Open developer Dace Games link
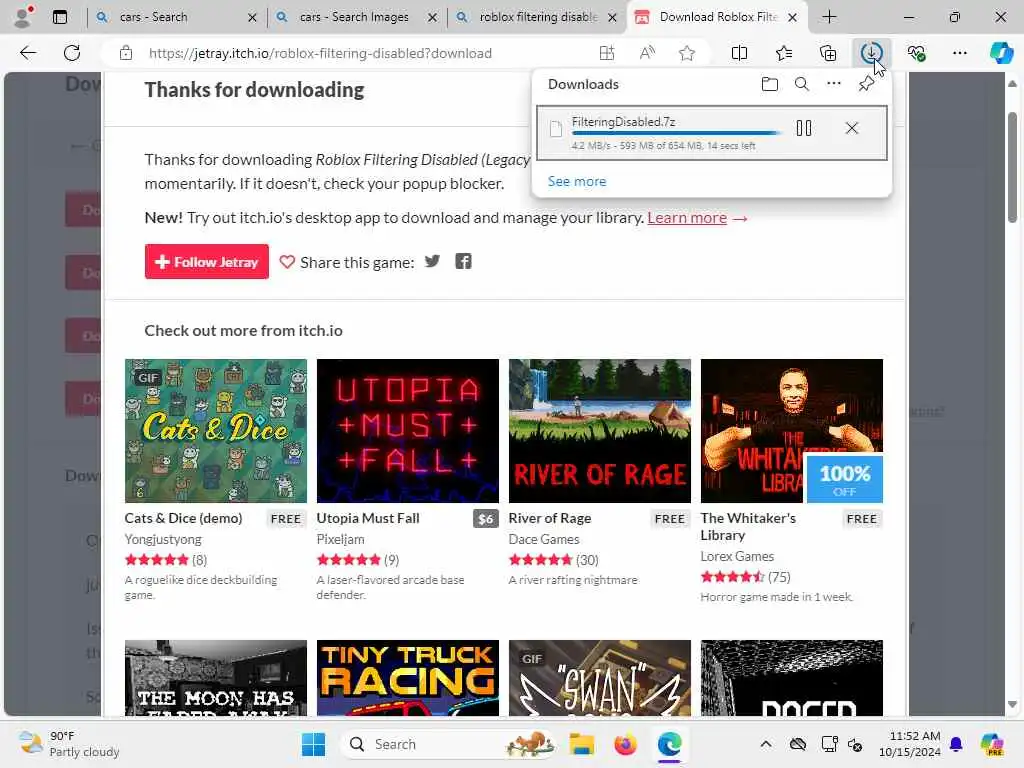 pos(544,539)
